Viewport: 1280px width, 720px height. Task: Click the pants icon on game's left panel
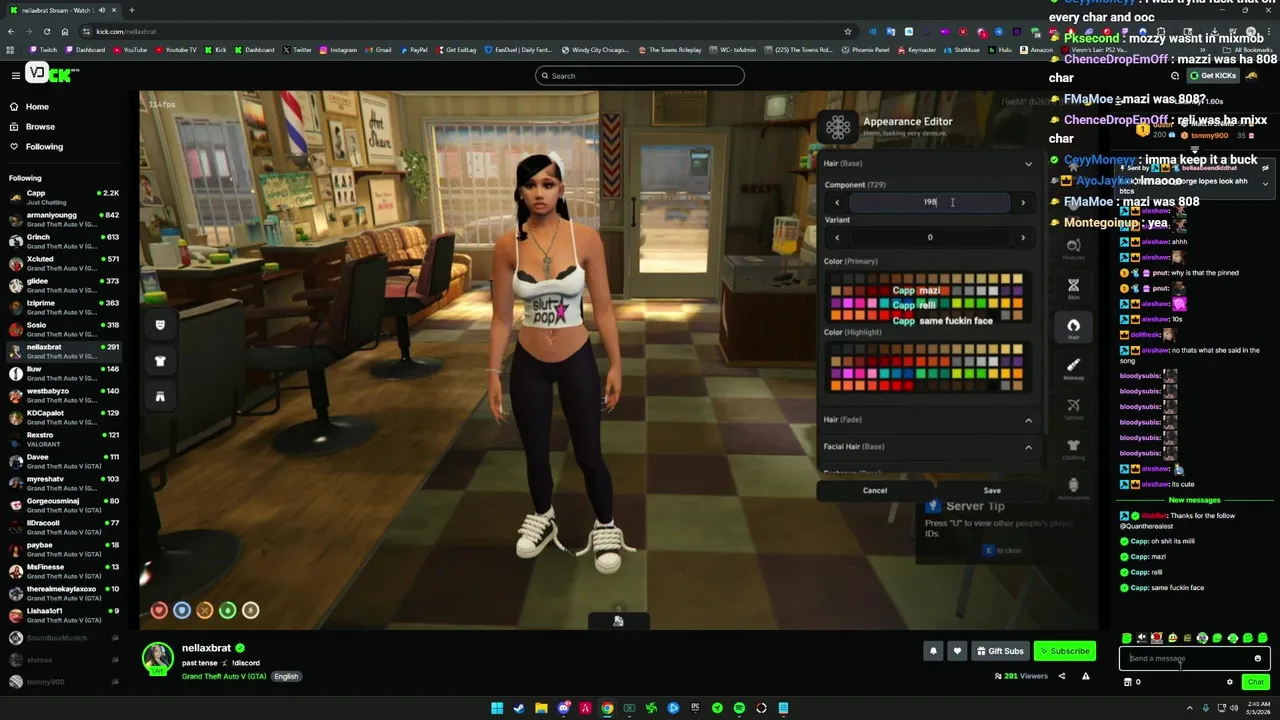click(x=160, y=397)
